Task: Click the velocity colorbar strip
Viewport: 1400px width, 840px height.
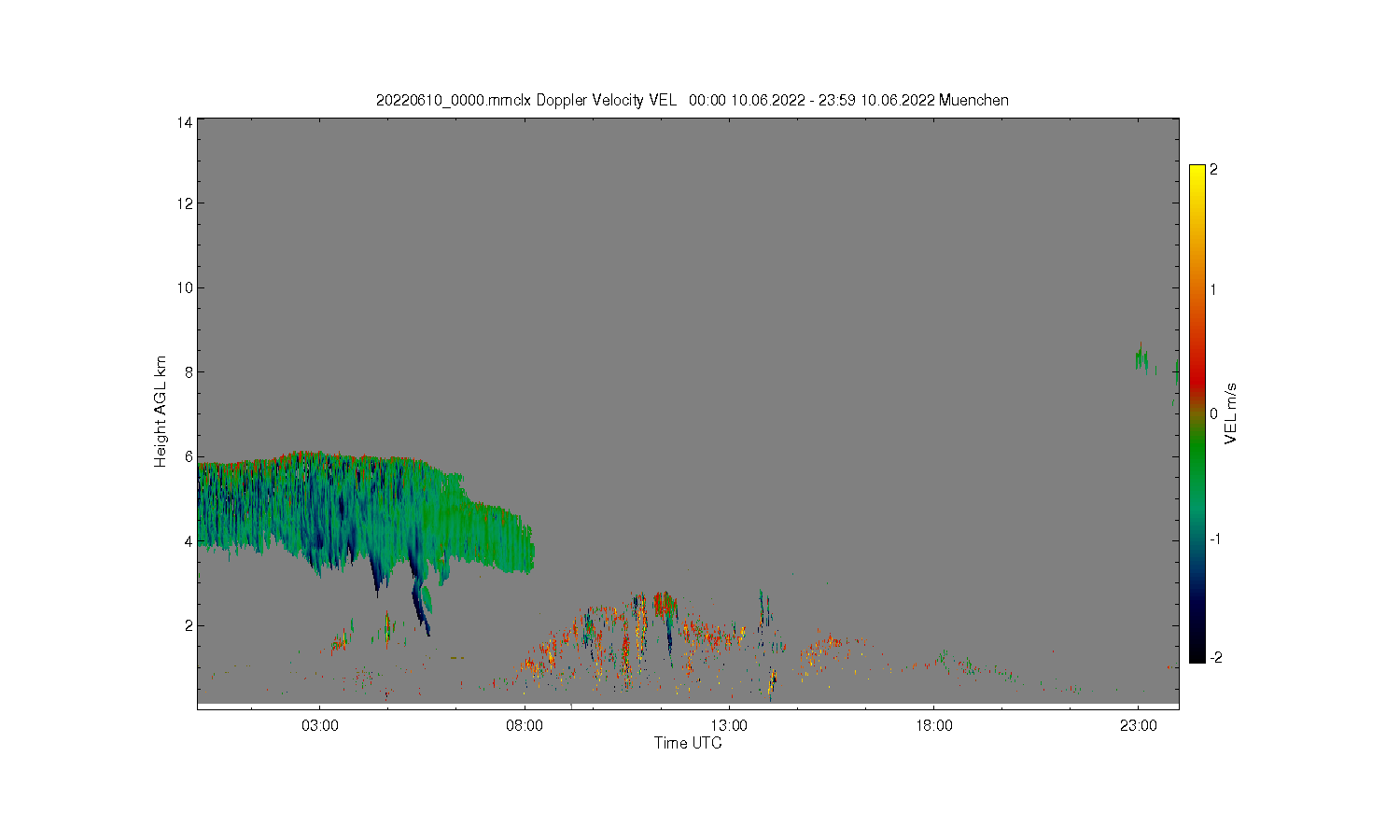Action: tap(1197, 413)
